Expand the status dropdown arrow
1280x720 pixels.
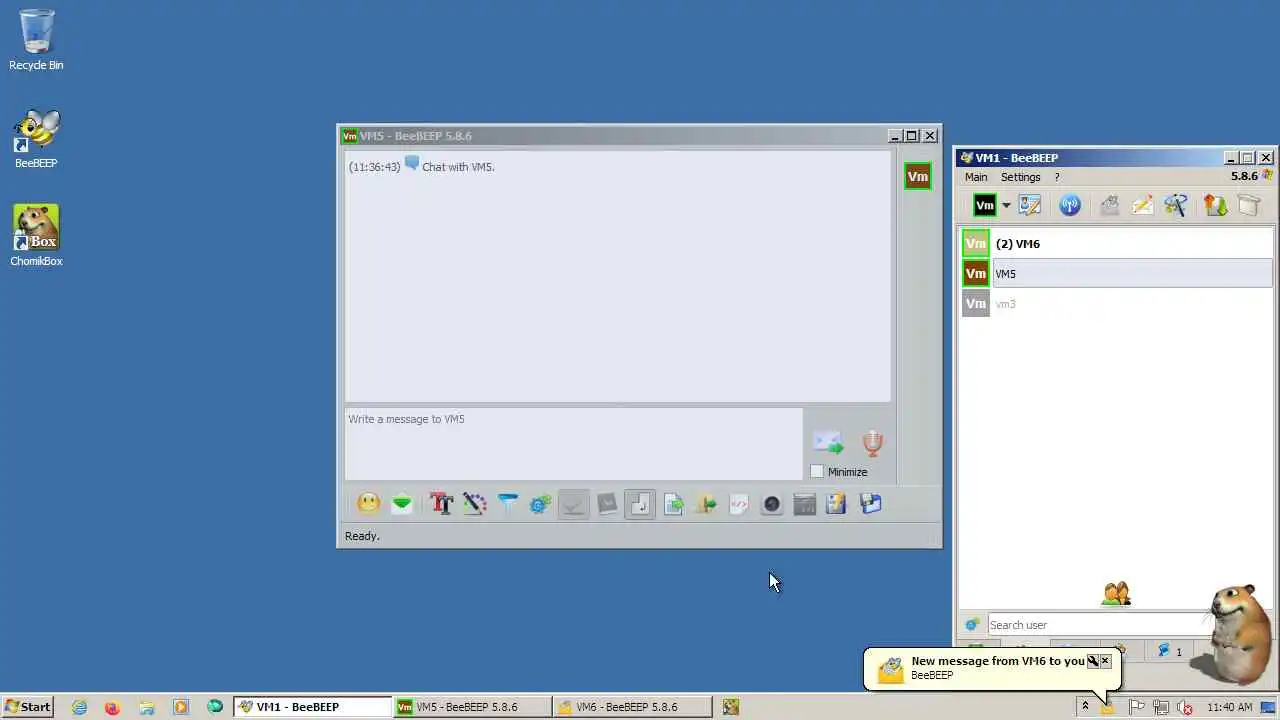pyautogui.click(x=1006, y=206)
